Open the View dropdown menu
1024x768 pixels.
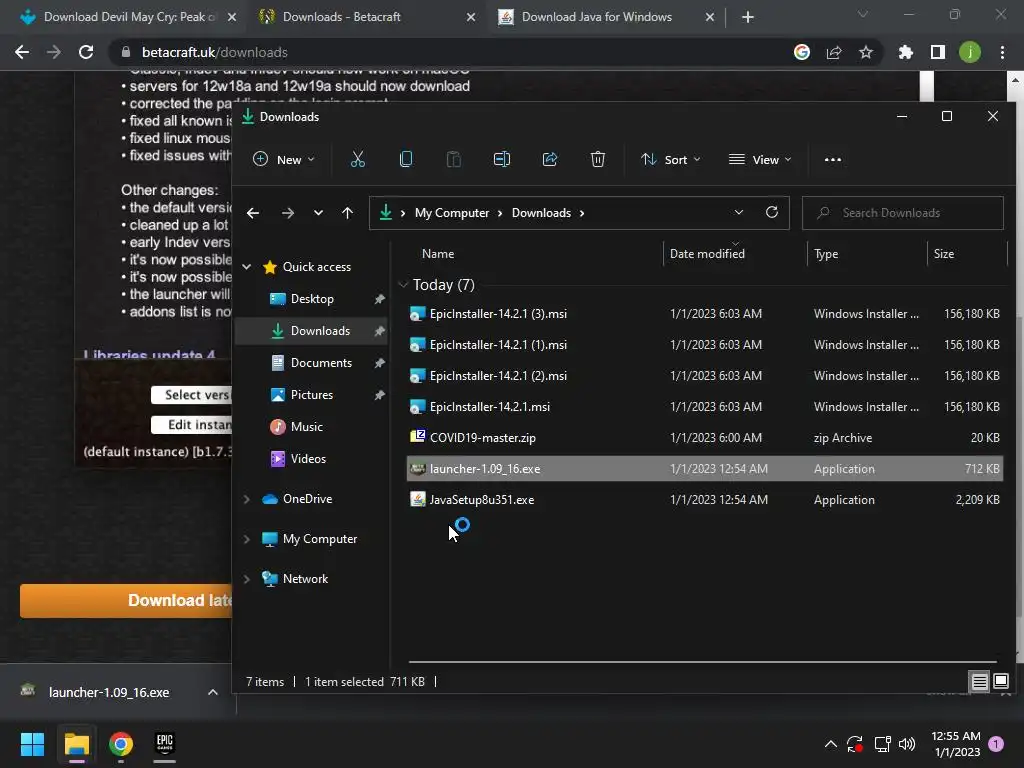click(x=760, y=159)
